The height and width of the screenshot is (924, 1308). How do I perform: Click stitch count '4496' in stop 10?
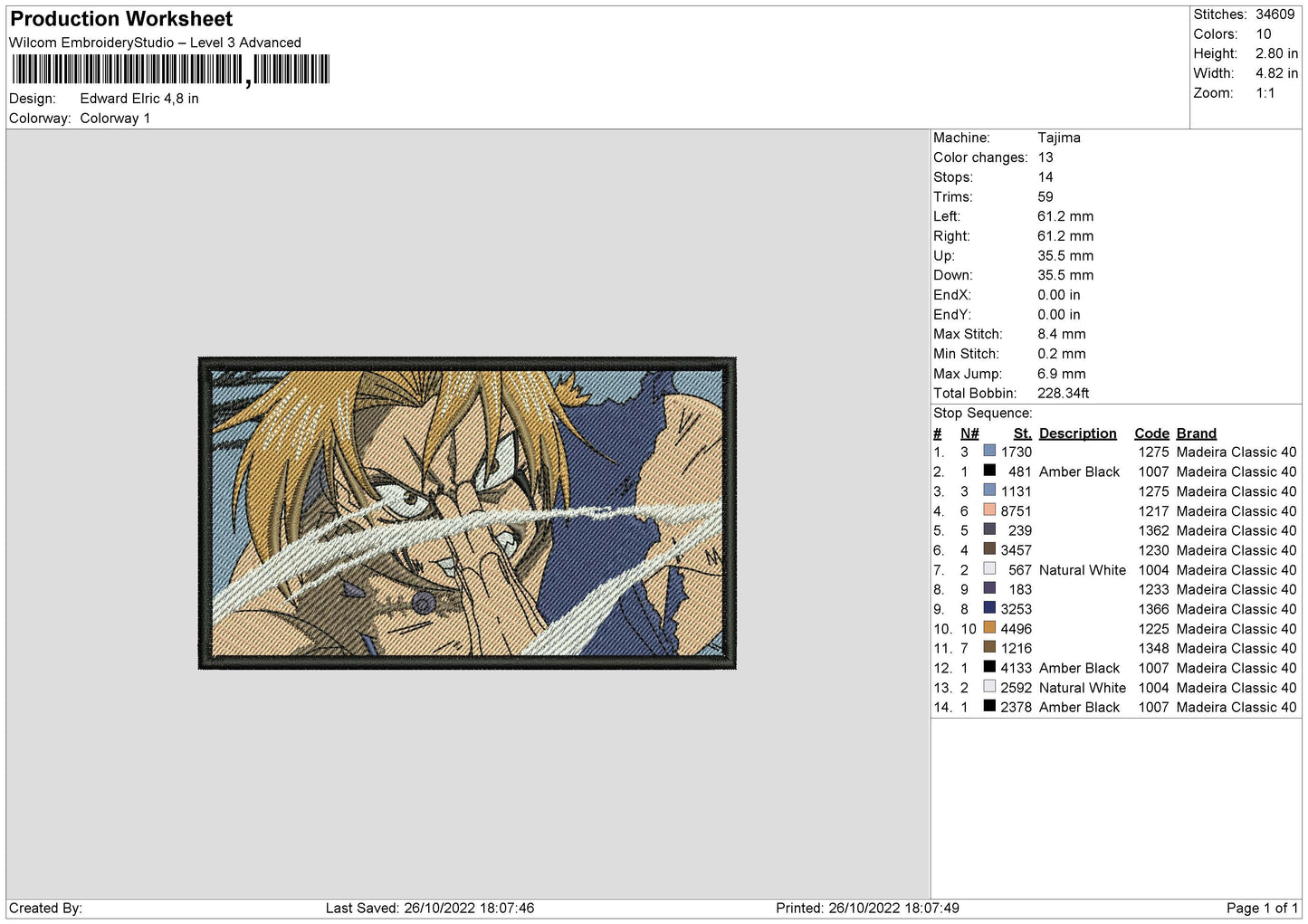click(x=1017, y=629)
